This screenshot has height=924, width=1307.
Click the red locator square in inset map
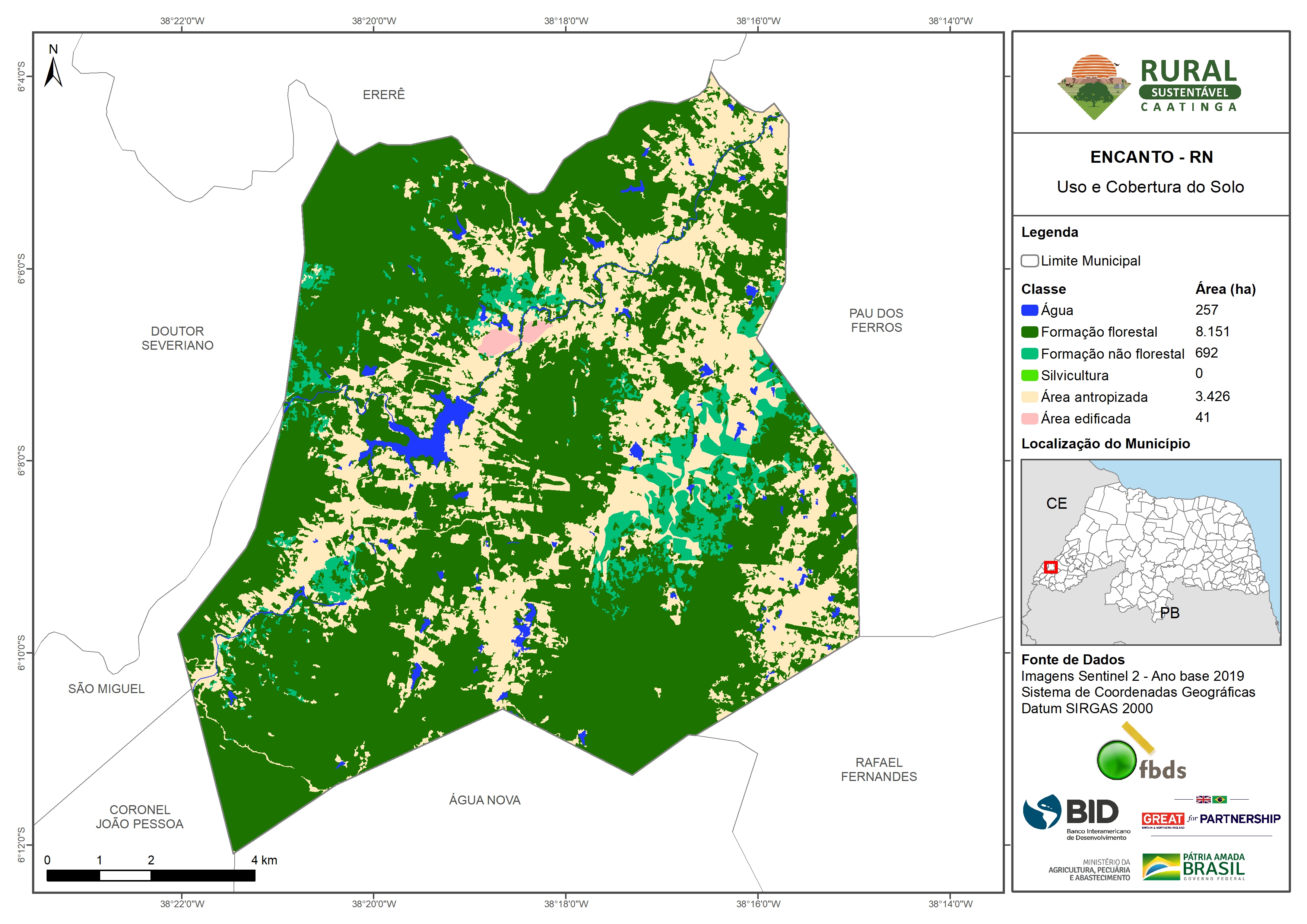pyautogui.click(x=1051, y=567)
